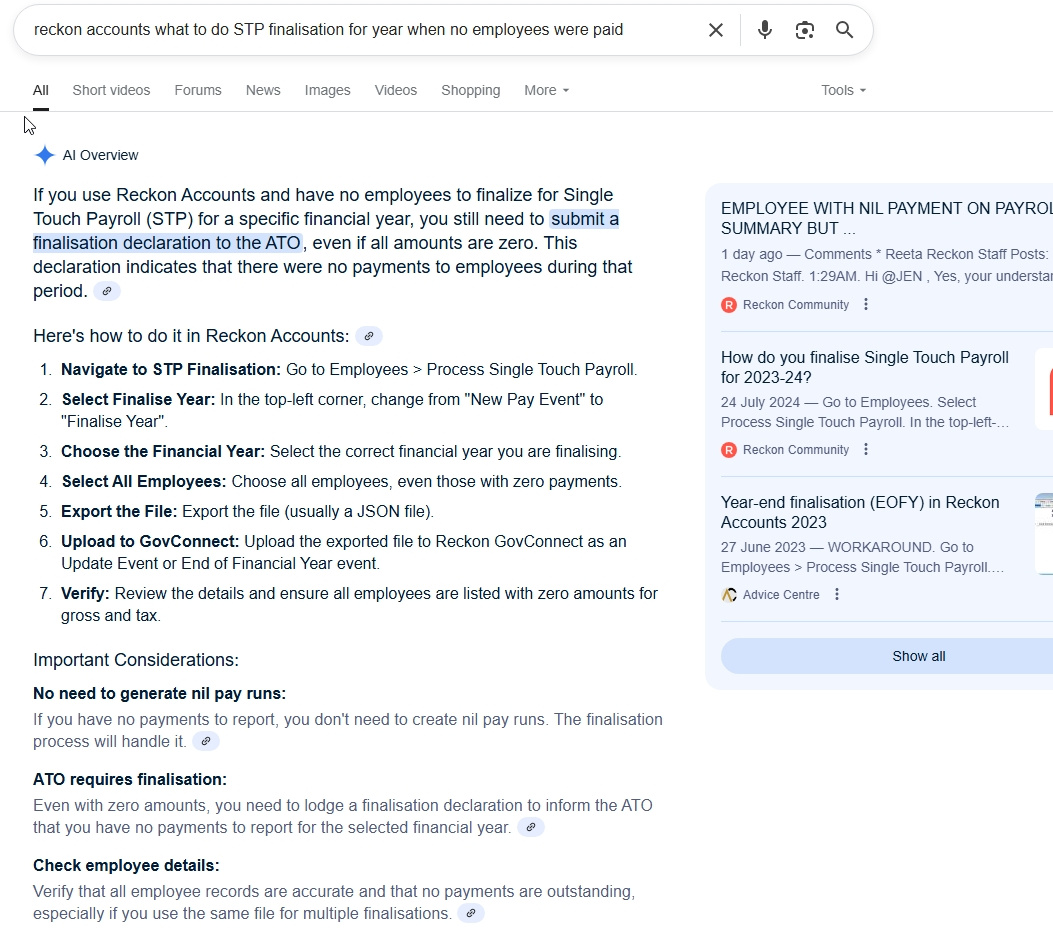1053x932 pixels.
Task: Click the 'Select All Employees:' step
Action: point(144,481)
